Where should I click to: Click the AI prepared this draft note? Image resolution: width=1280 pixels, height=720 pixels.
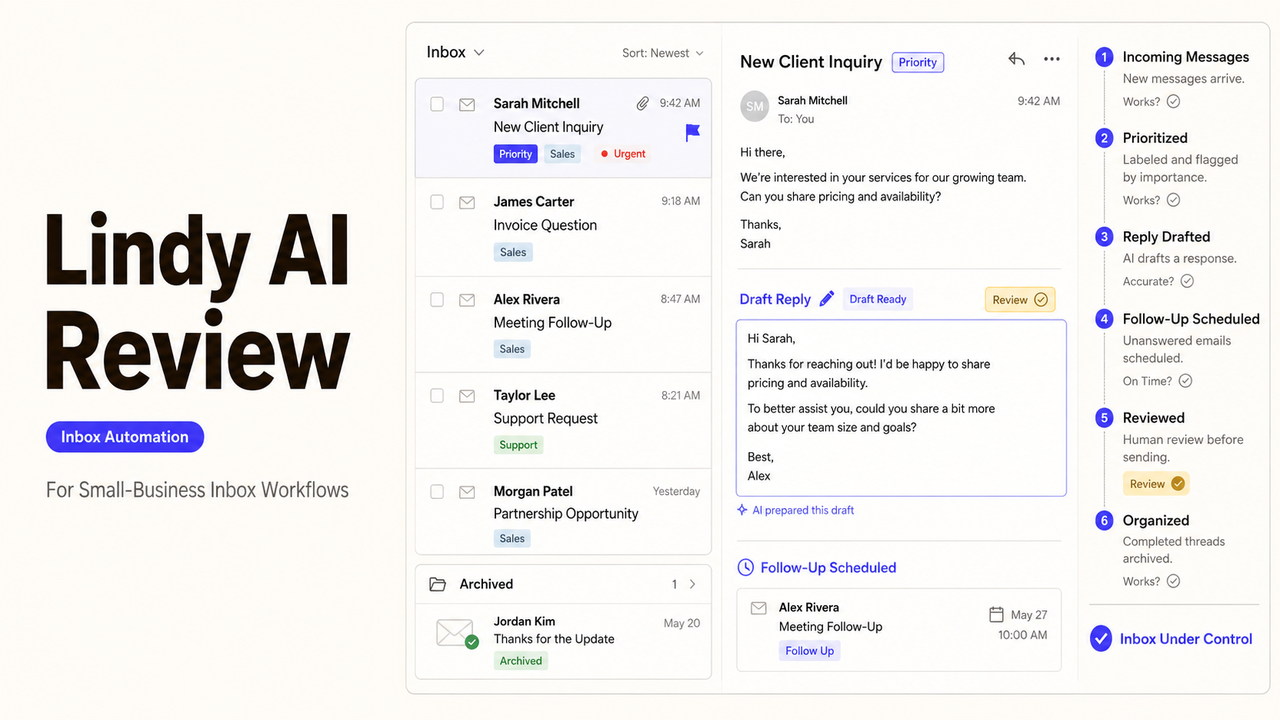click(x=803, y=510)
